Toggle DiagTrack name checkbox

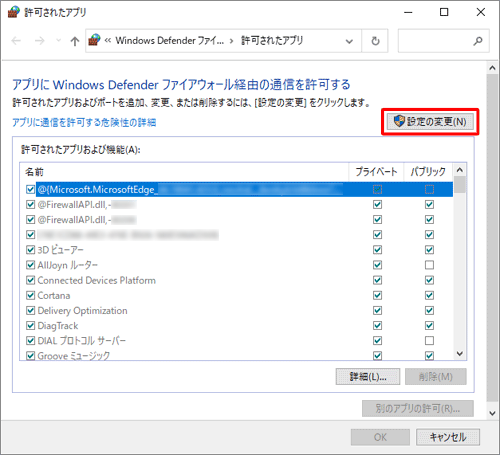(30, 325)
